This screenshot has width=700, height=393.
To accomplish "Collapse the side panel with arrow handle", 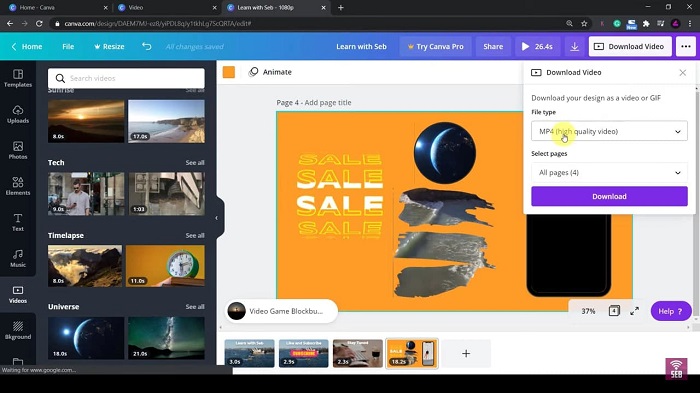I will click(x=217, y=218).
